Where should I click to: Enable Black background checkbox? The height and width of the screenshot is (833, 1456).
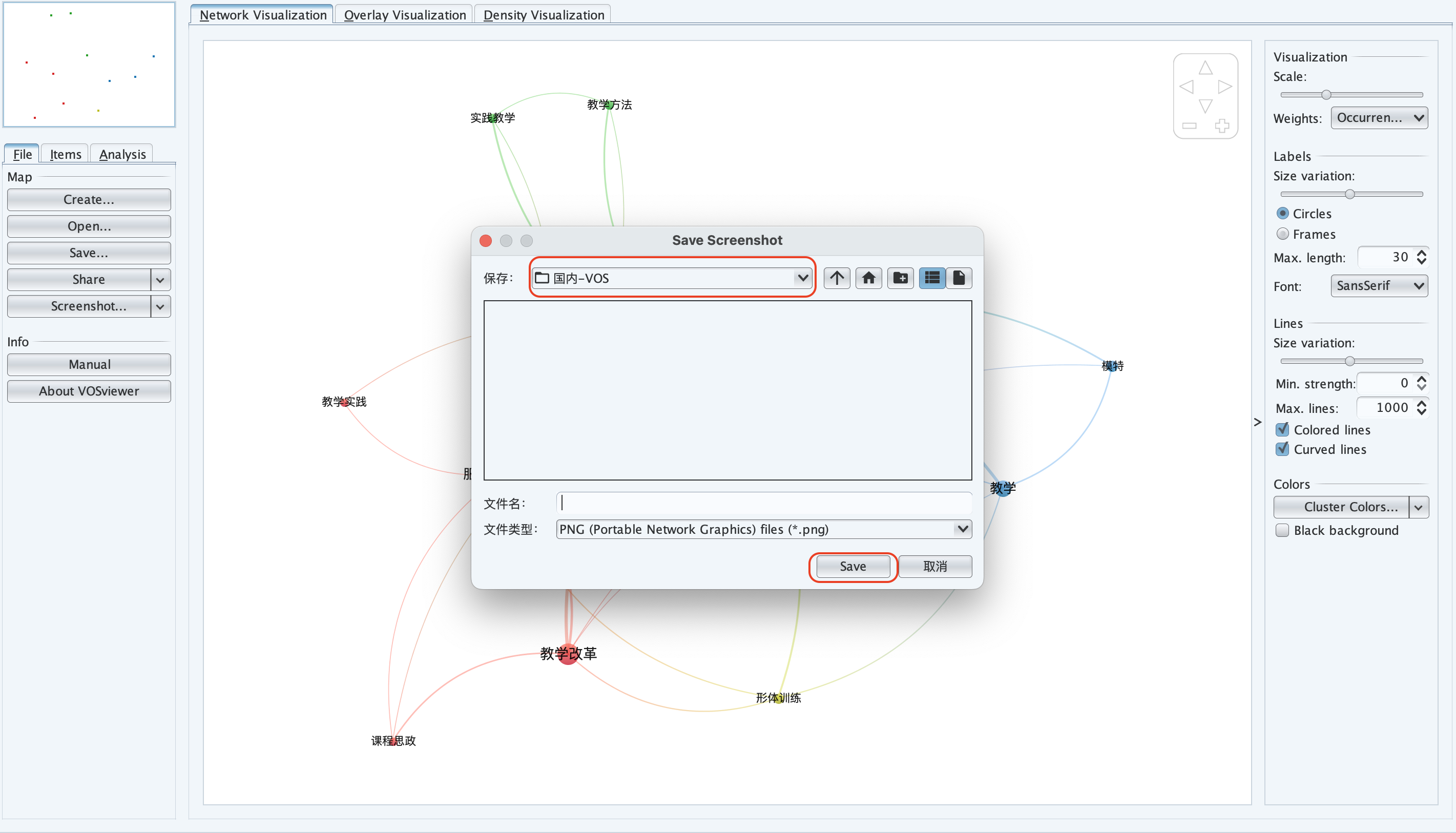(1283, 530)
